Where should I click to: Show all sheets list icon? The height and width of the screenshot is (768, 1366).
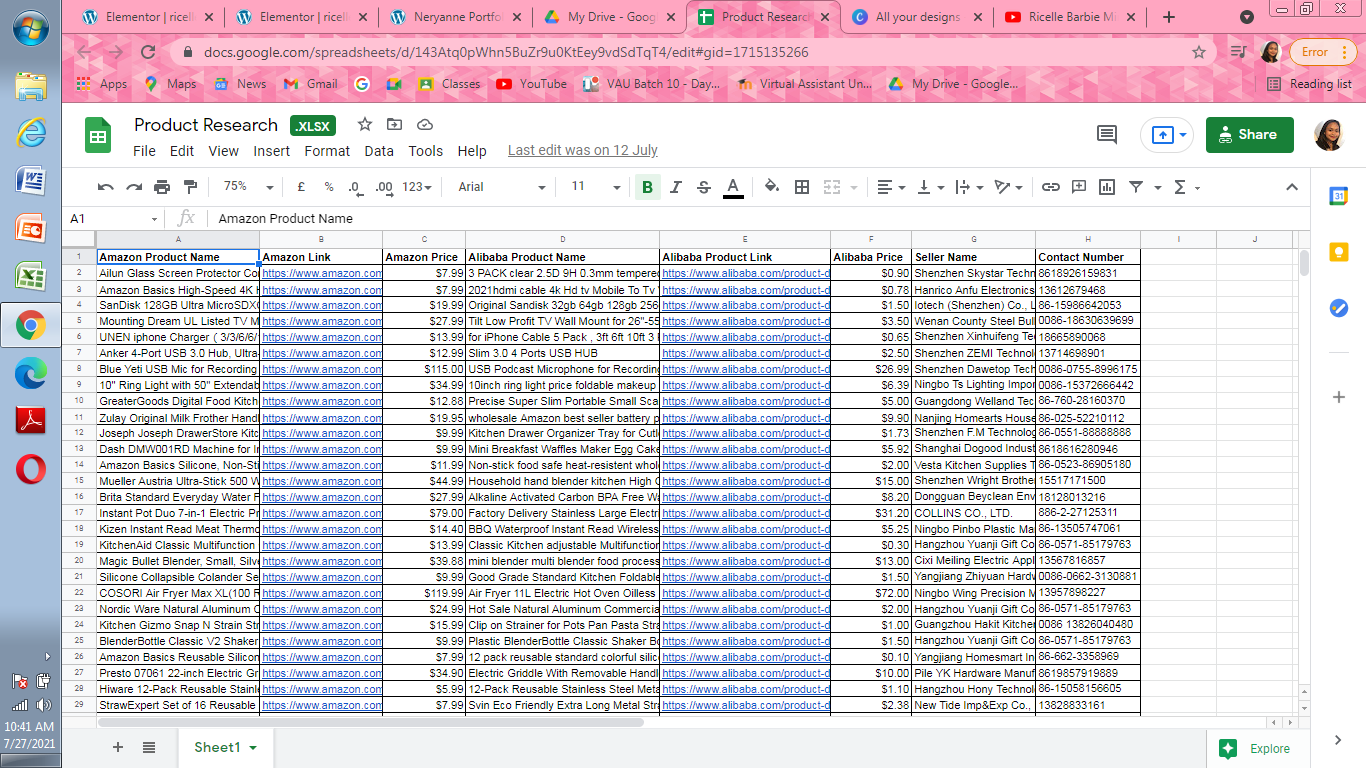149,747
